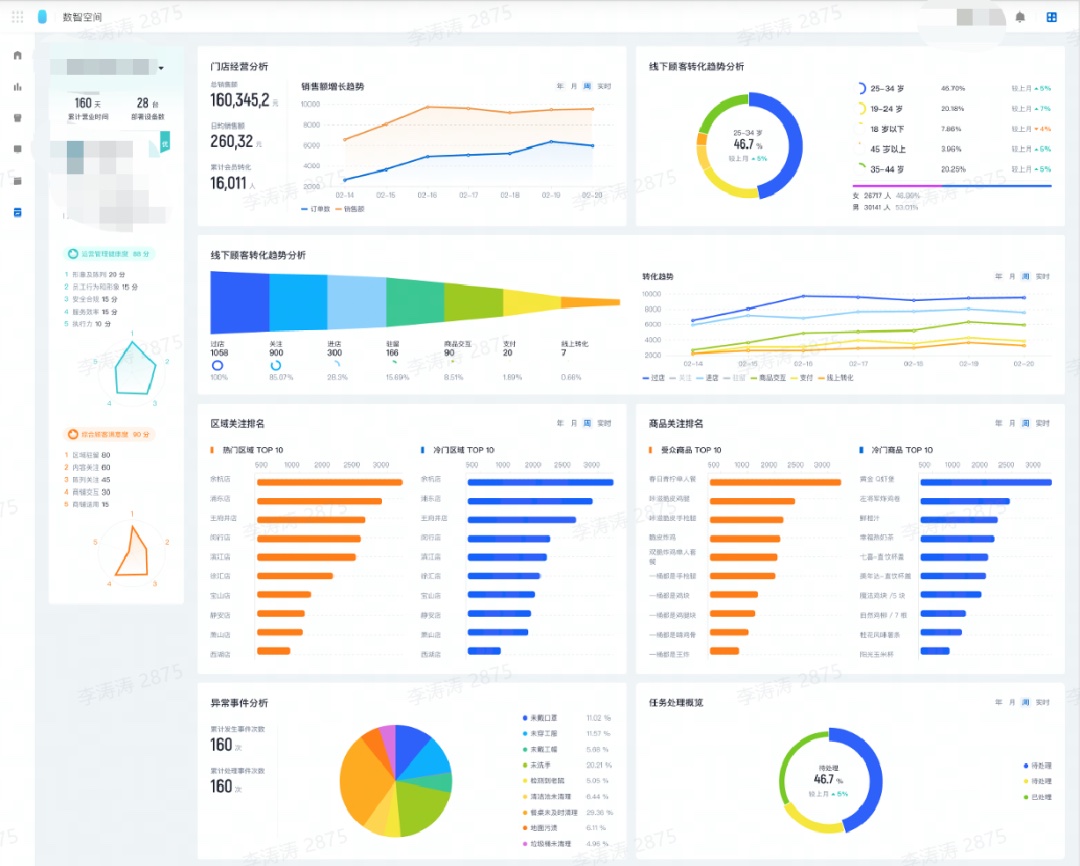Click the dark blue 过店 funnel segment

pos(239,302)
